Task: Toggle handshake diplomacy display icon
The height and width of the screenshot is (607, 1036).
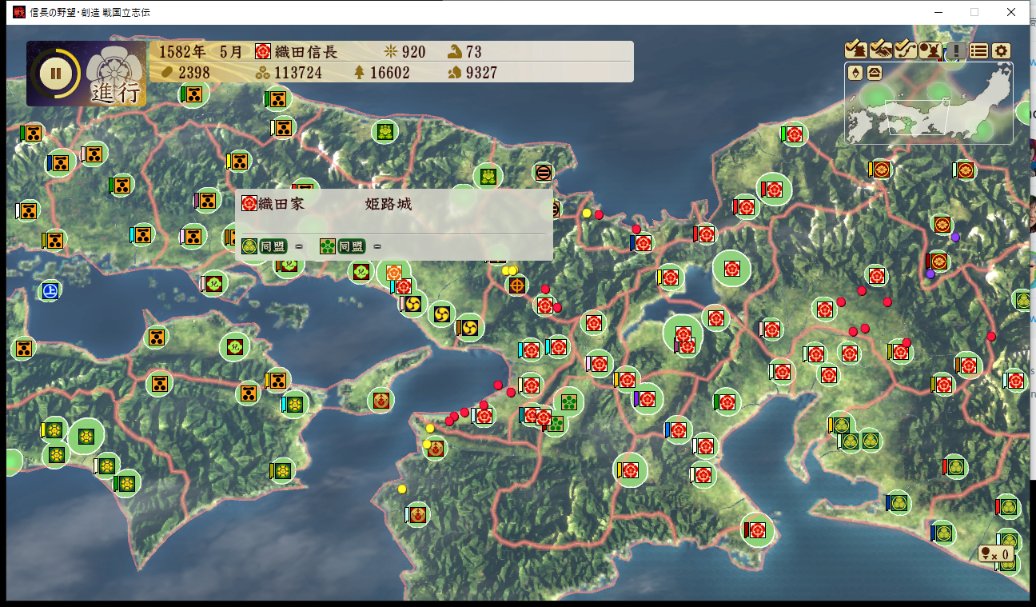Action: pyautogui.click(x=881, y=50)
